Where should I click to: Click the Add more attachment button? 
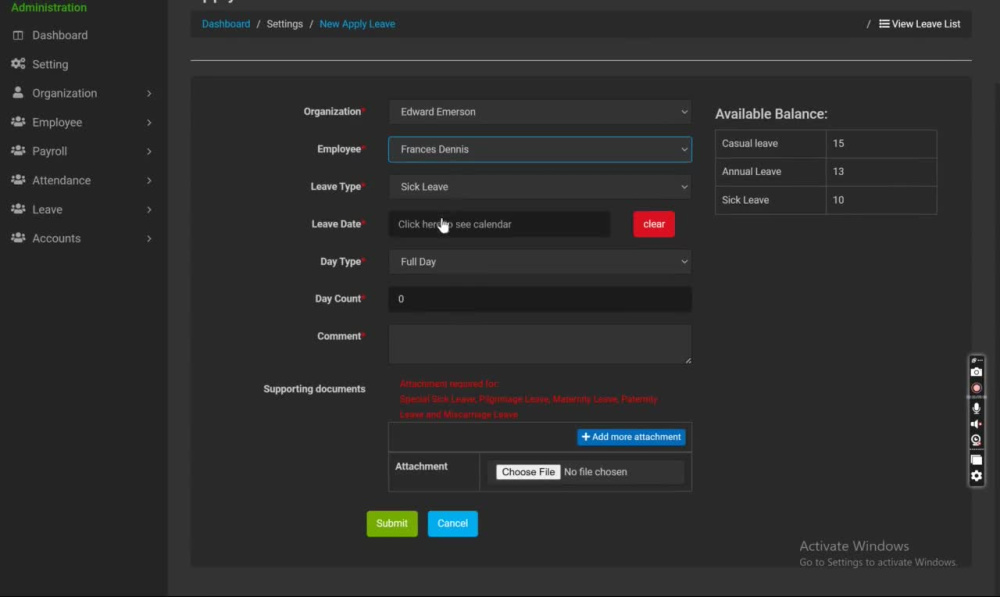(631, 437)
